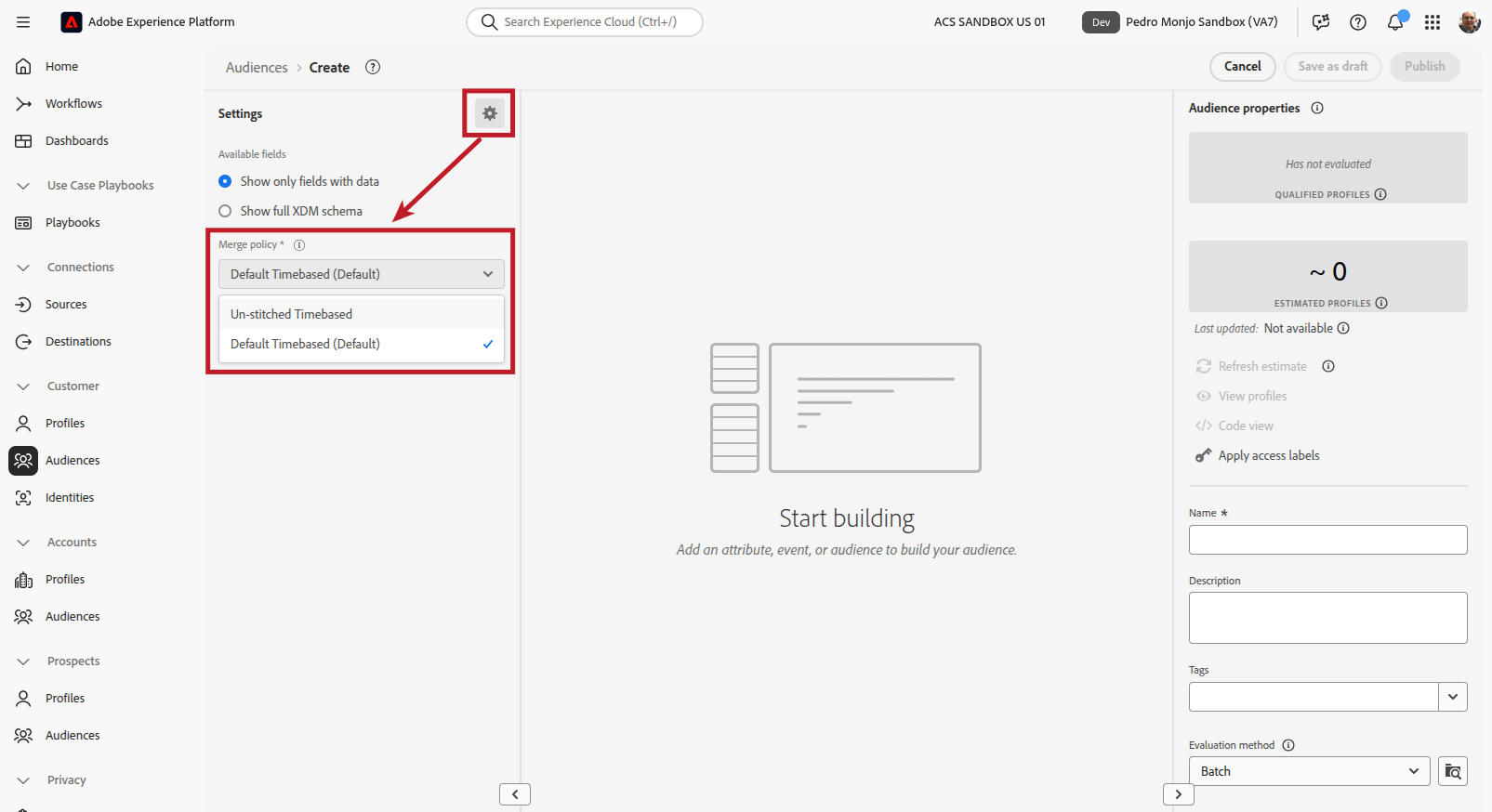This screenshot has width=1492, height=812.
Task: Collapse the Use Case Playbooks section
Action: [23, 186]
